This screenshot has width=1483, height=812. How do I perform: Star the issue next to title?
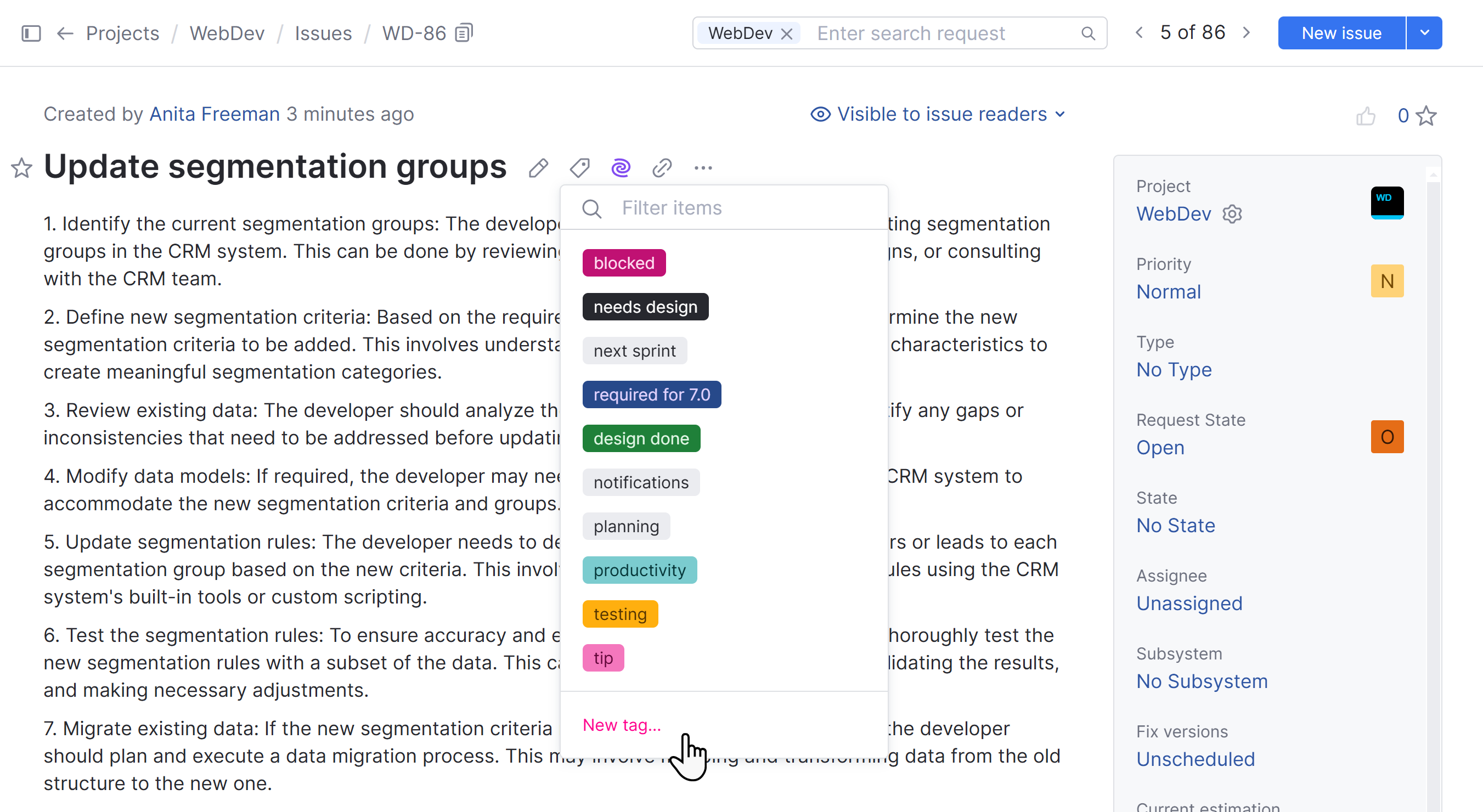22,168
